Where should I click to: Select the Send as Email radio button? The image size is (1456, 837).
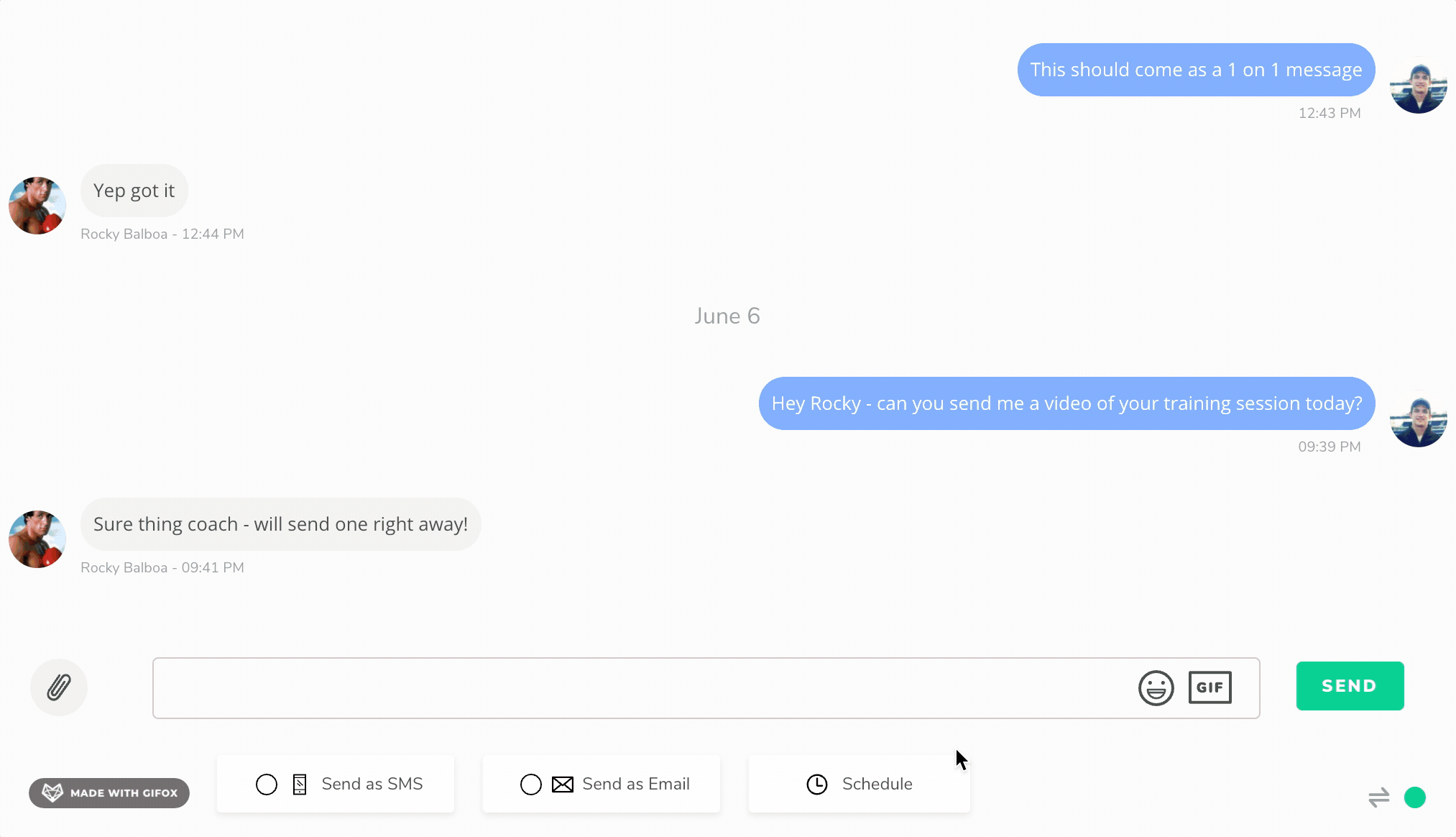pos(531,785)
